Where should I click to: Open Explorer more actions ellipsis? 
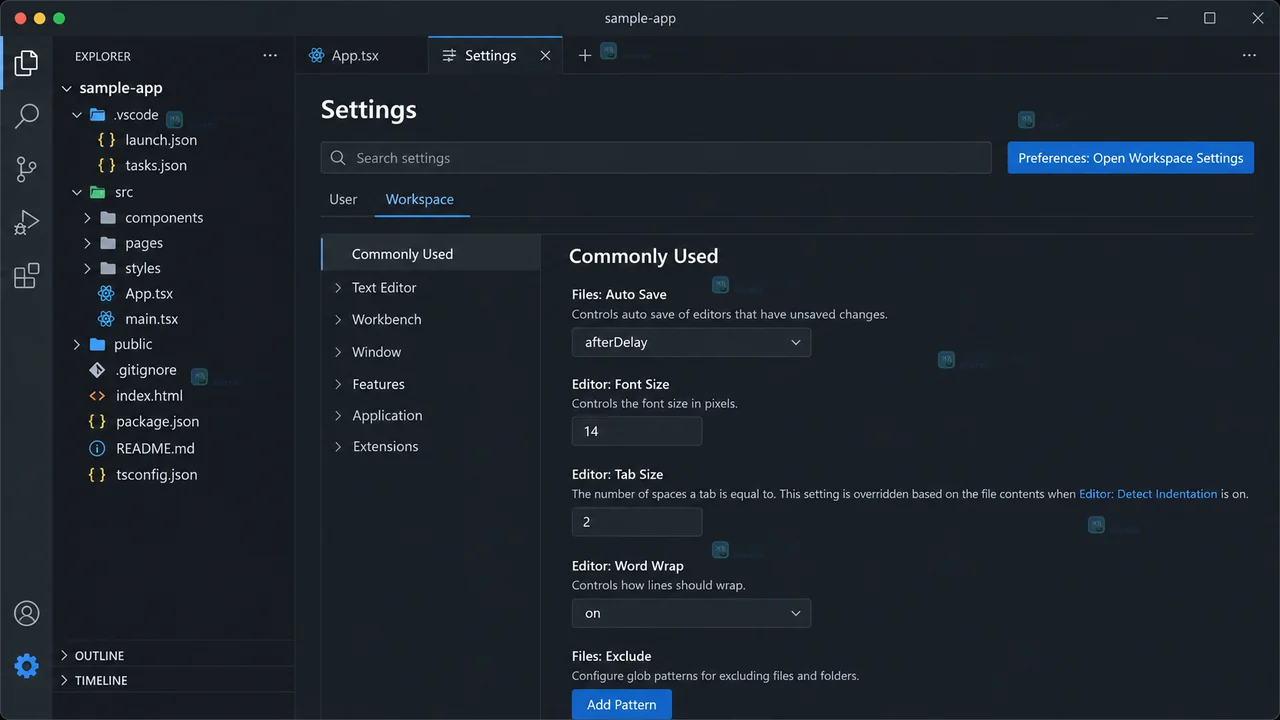tap(270, 56)
